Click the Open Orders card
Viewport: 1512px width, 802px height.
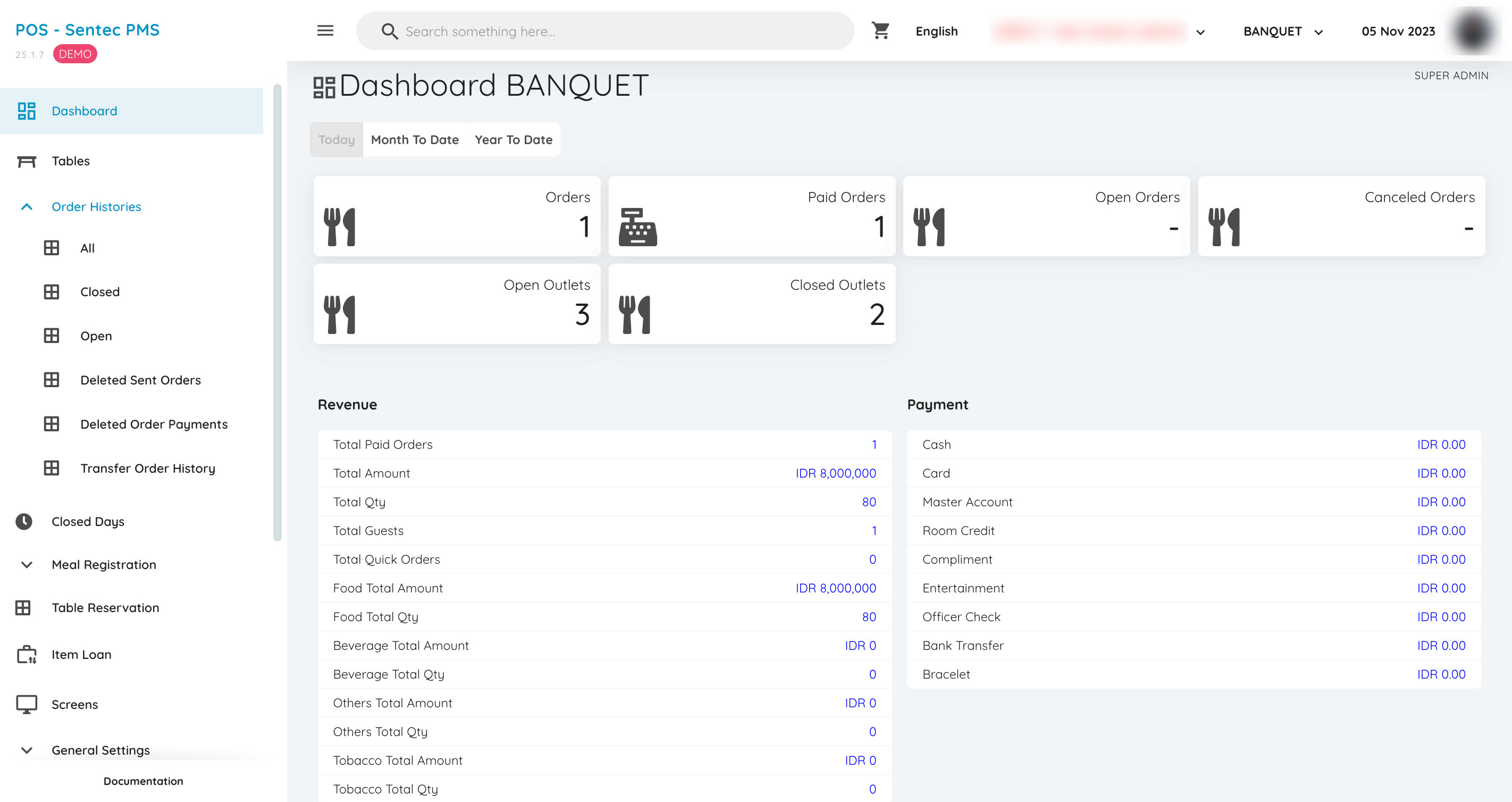tap(1046, 216)
